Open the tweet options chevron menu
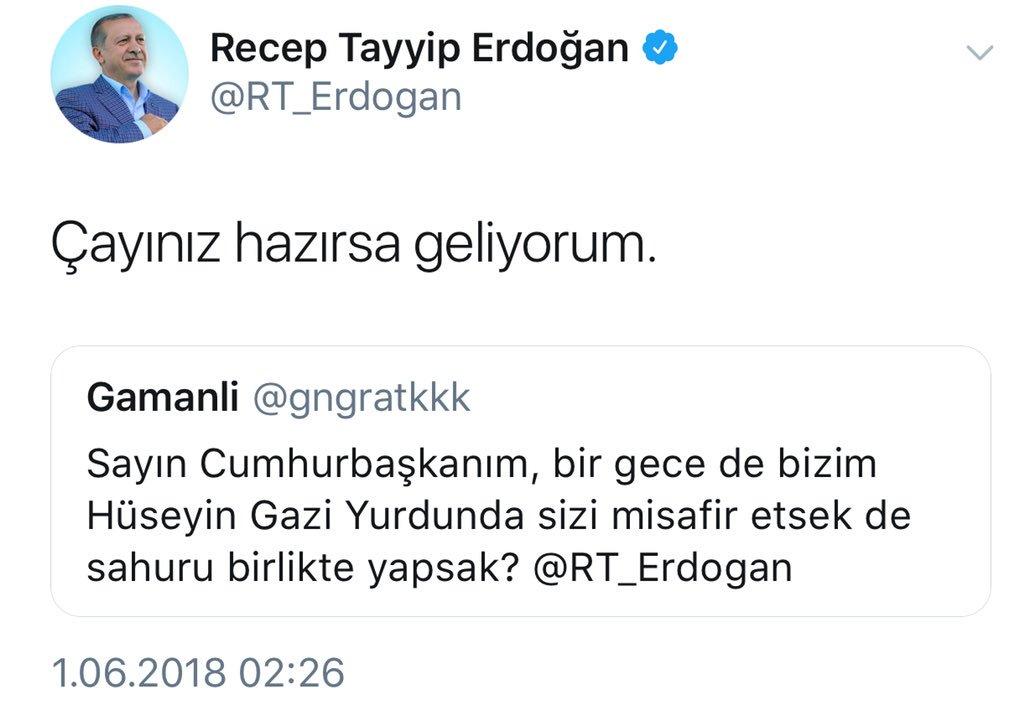Image resolution: width=1024 pixels, height=710 pixels. 981,53
